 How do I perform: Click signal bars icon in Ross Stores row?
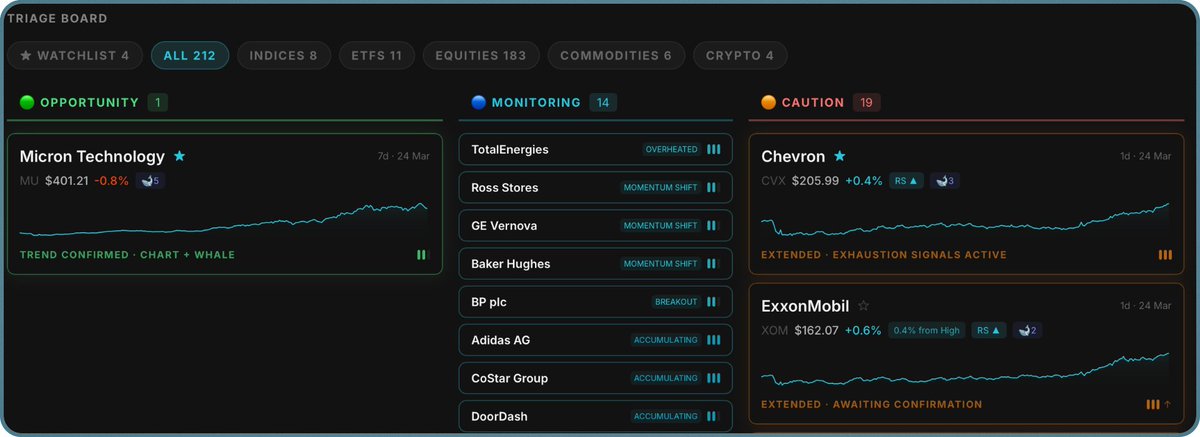(x=712, y=187)
